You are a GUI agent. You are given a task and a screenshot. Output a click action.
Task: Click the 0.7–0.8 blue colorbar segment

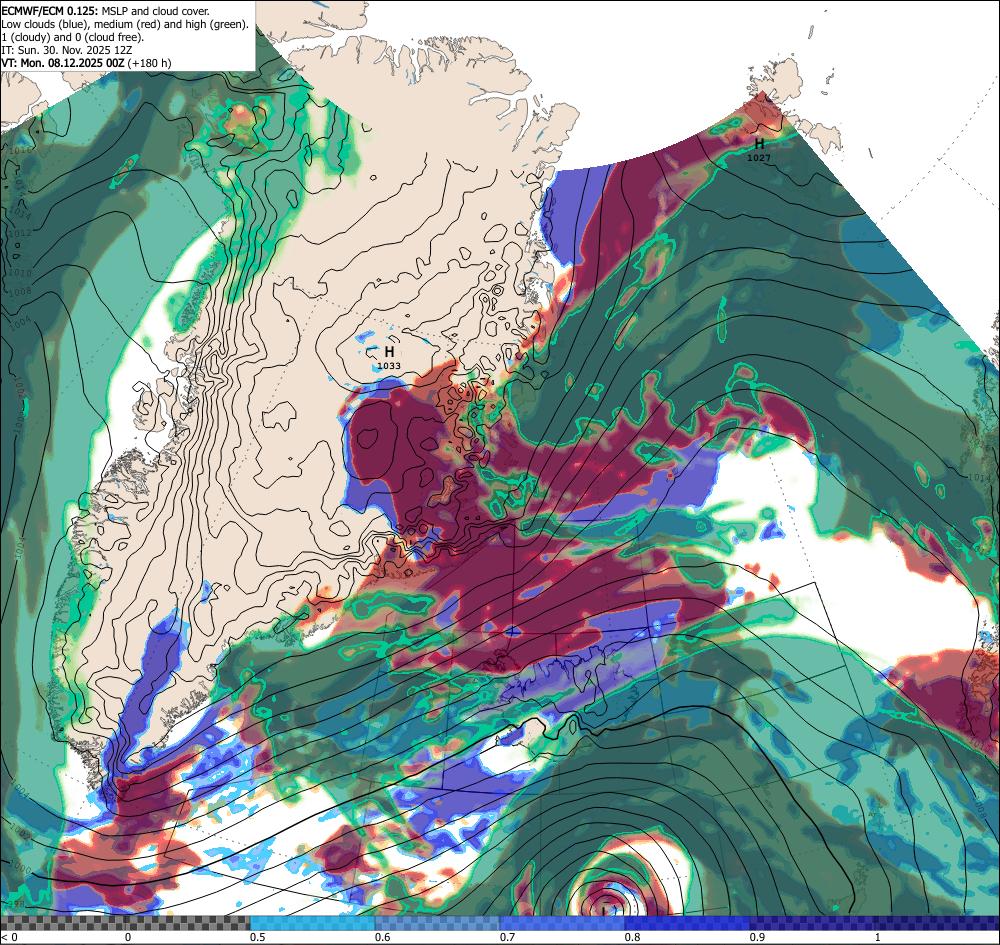click(x=562, y=923)
